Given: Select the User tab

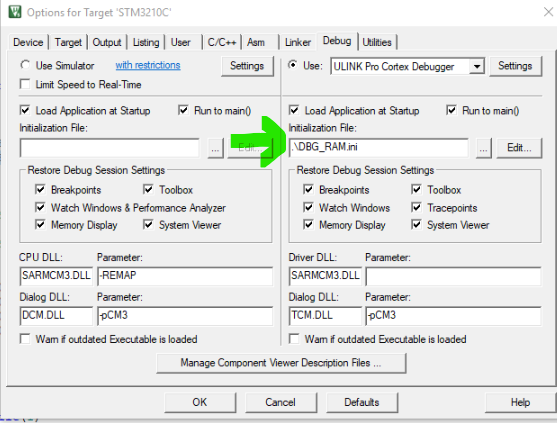Looking at the screenshot, I should coord(181,42).
